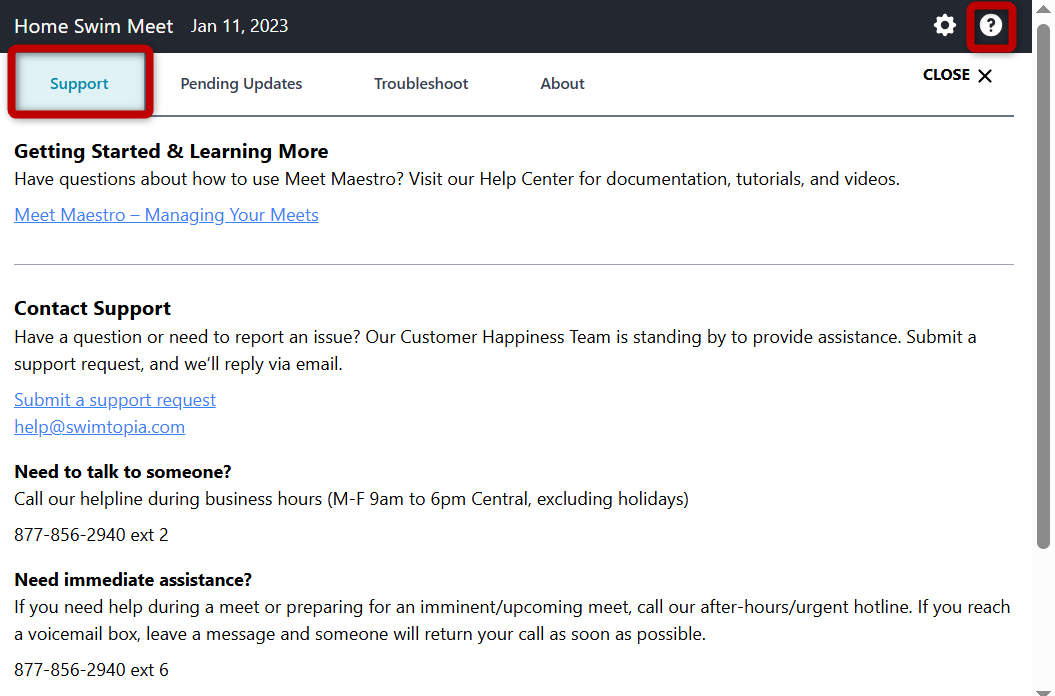
Task: Click the scrollbar up arrow
Action: 1044,9
